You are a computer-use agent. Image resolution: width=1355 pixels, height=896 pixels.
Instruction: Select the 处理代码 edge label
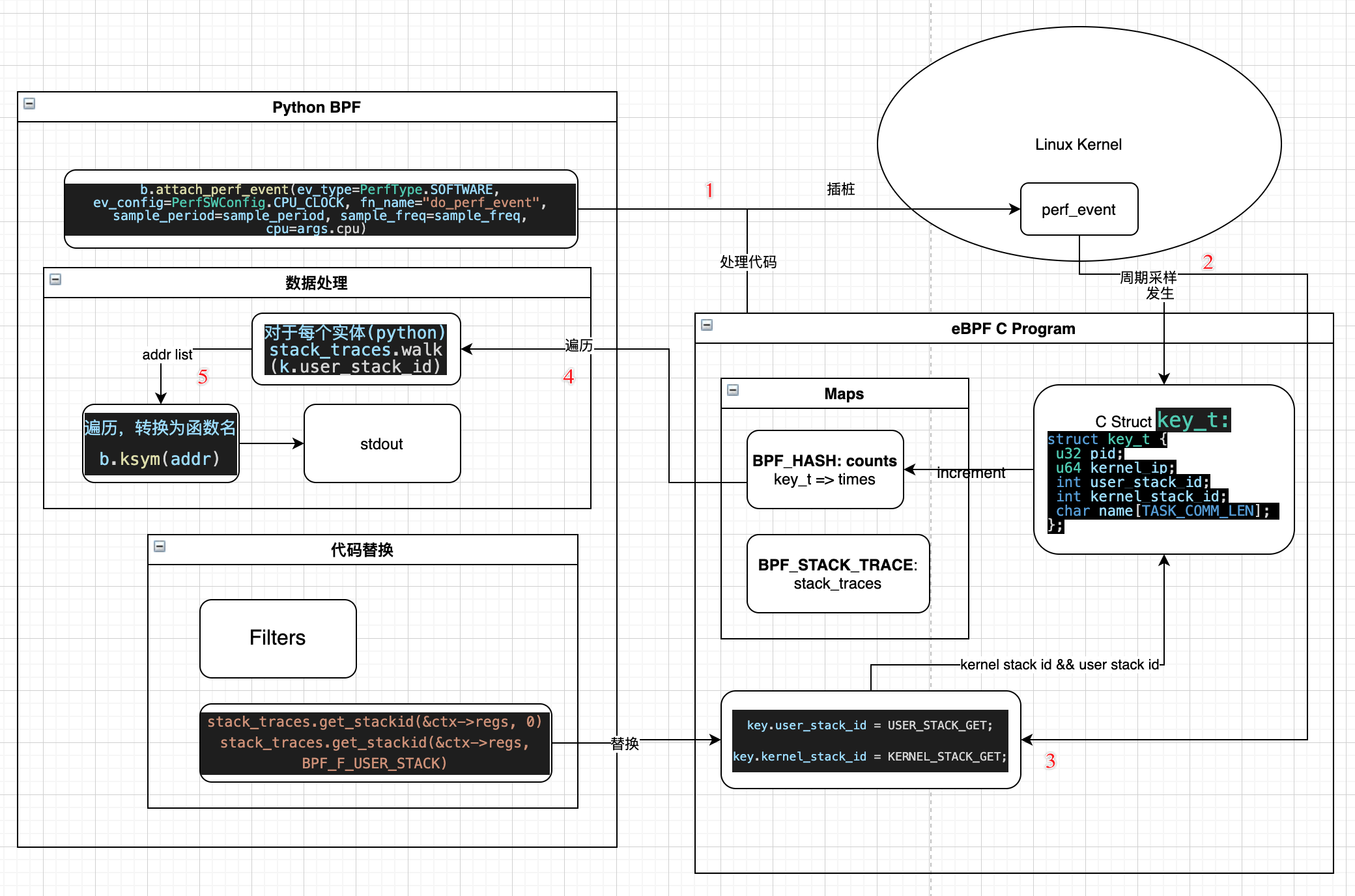(x=748, y=262)
